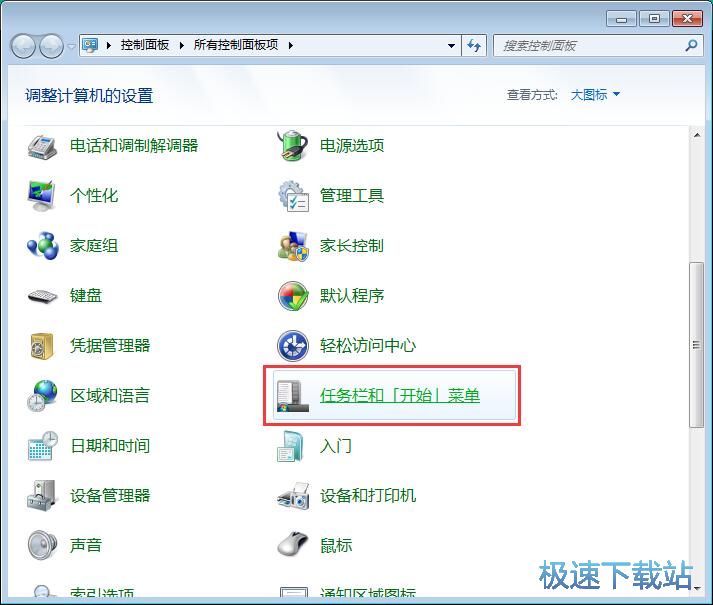713x605 pixels.
Task: Open the 设备和打印机 link
Action: tap(367, 495)
